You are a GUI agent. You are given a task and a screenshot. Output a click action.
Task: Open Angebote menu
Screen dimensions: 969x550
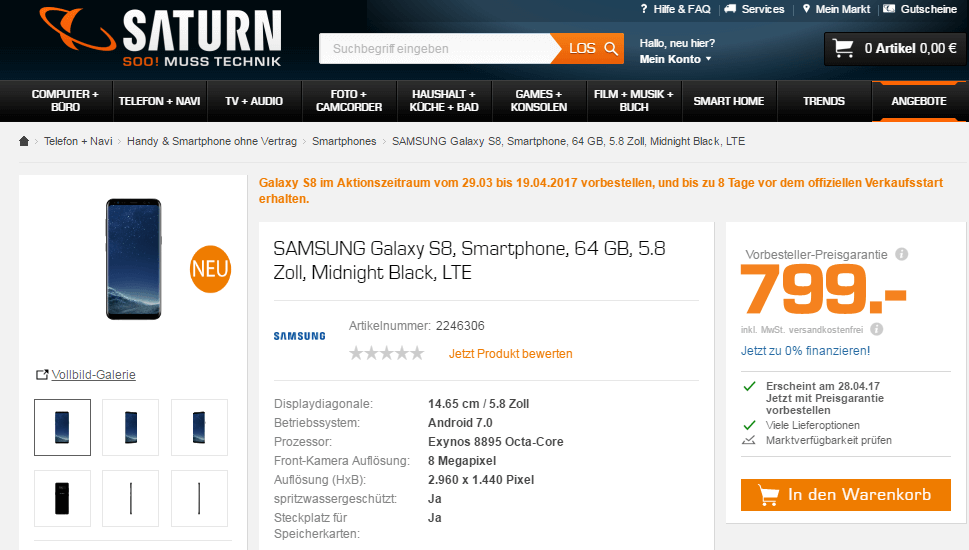coord(919,101)
